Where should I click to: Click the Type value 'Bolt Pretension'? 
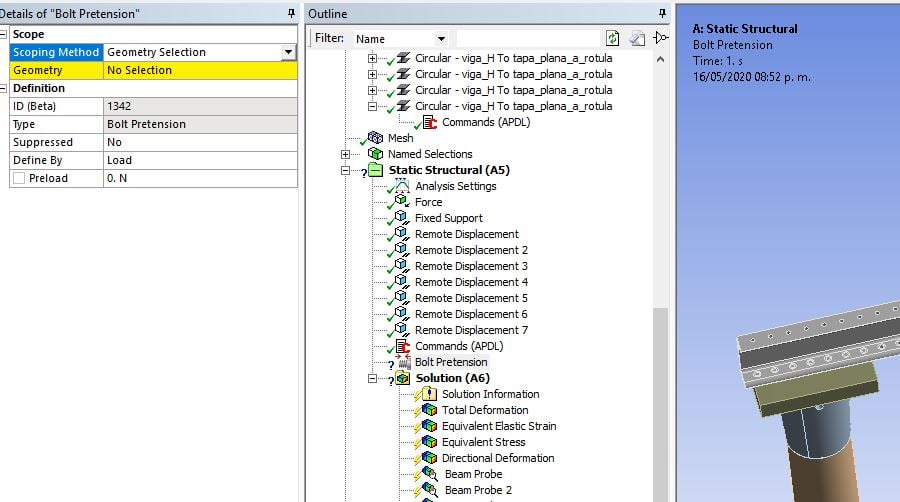pyautogui.click(x=200, y=124)
